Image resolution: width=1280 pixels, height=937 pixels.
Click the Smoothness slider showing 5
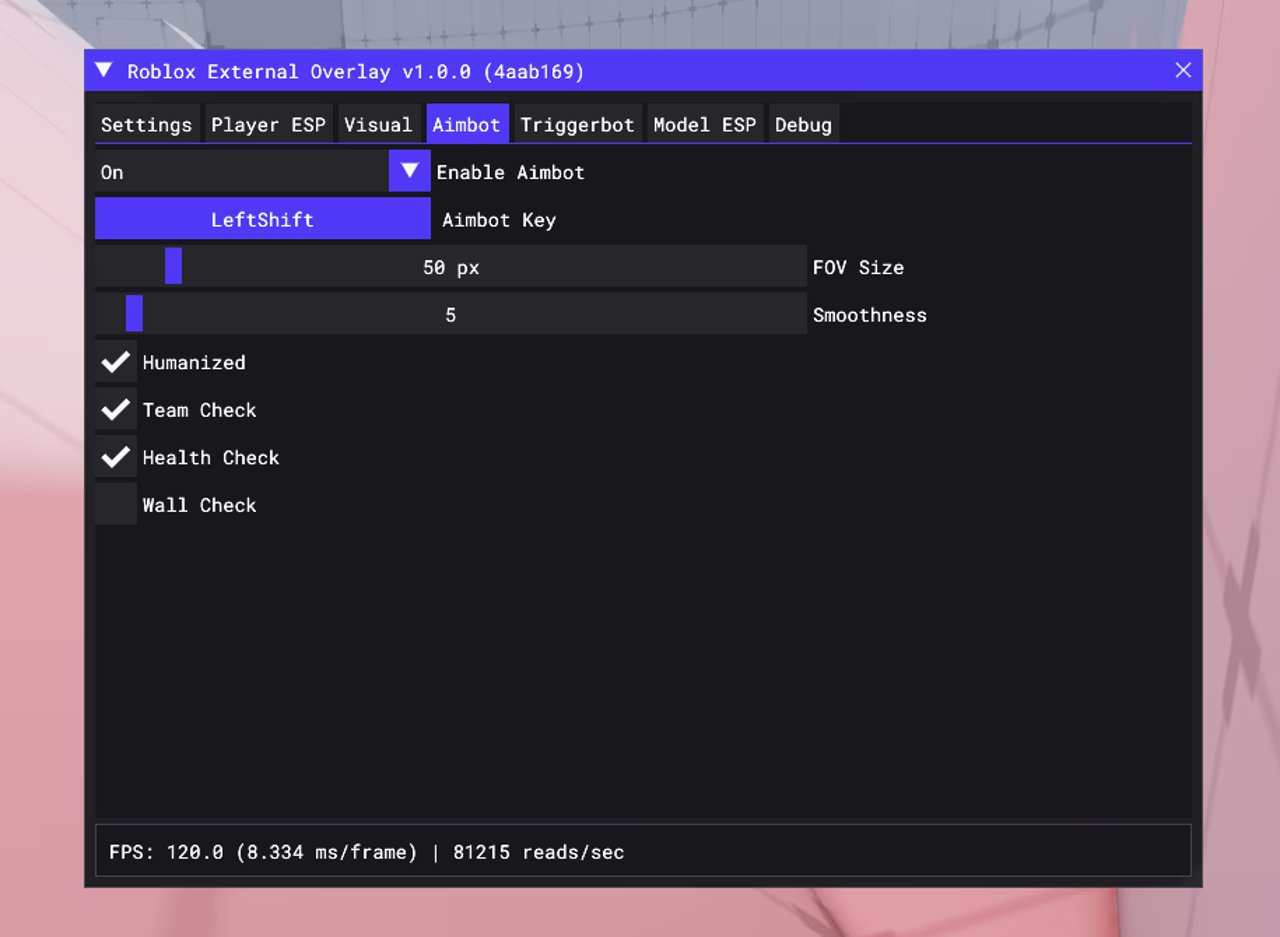[x=451, y=314]
